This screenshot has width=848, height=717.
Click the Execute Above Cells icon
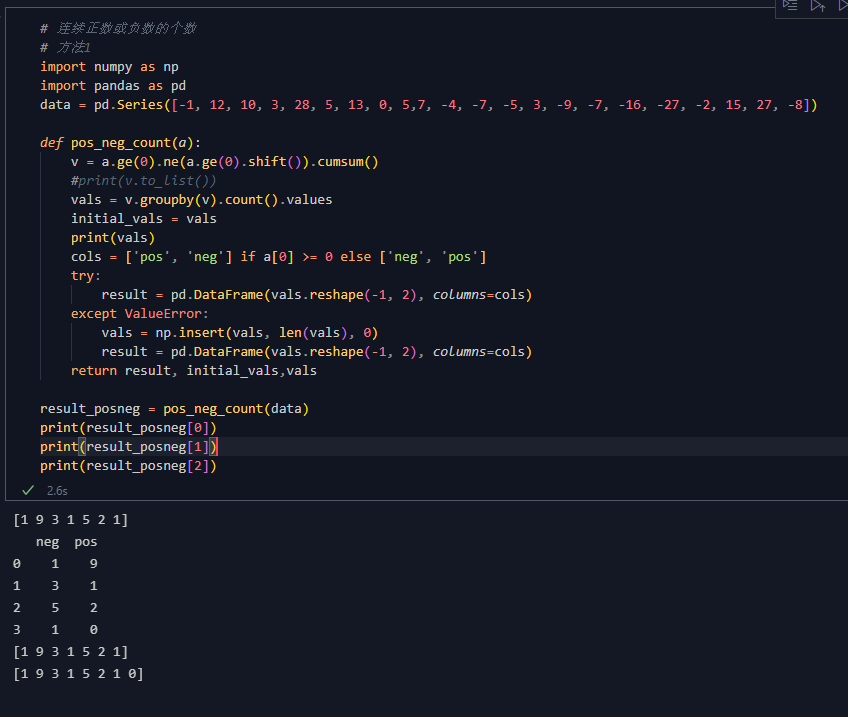point(817,6)
